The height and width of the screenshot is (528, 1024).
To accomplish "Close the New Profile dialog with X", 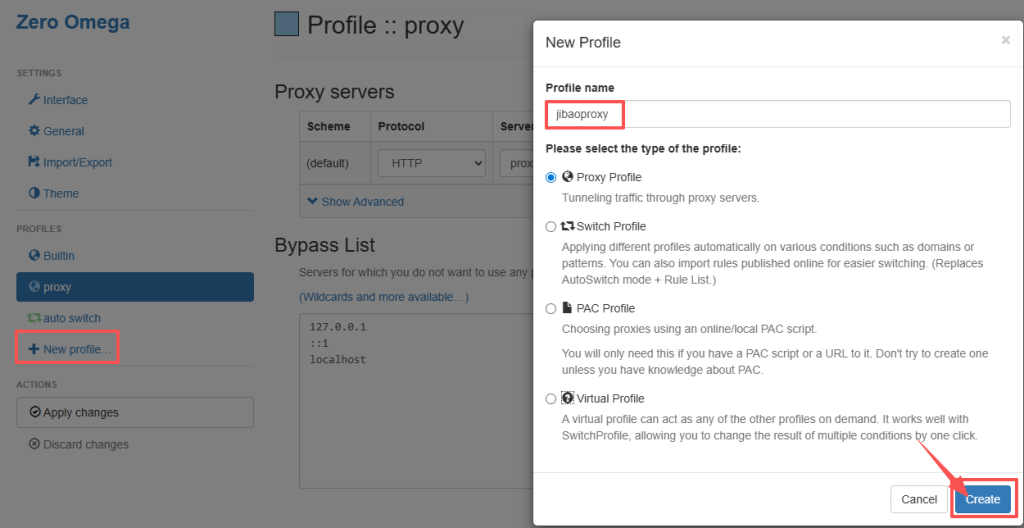I will pos(1005,41).
